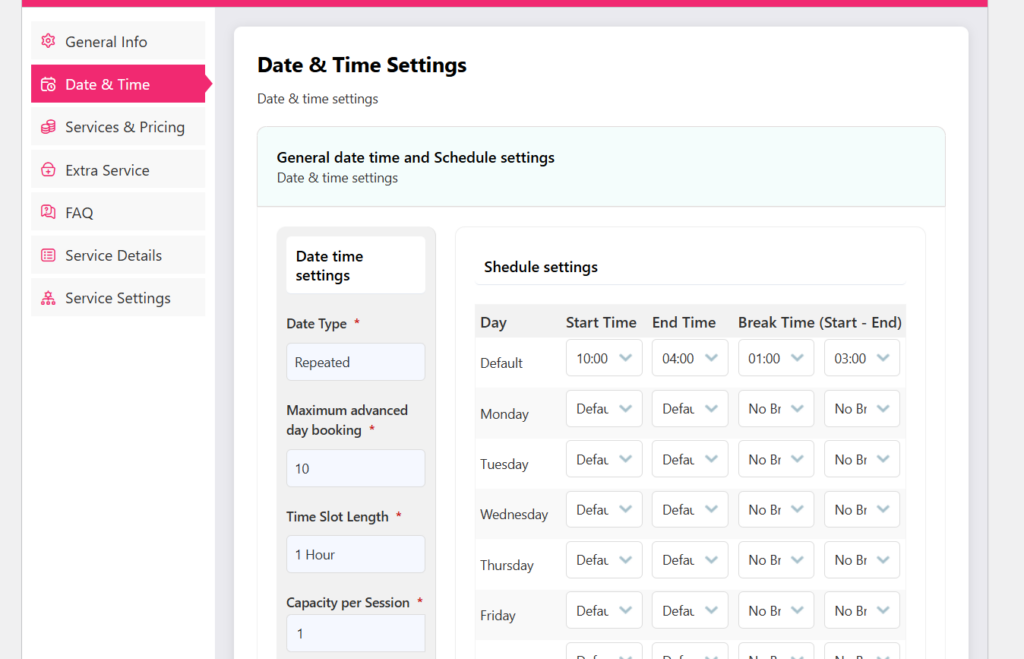Open Wednesday break start dropdown
Viewport: 1024px width, 659px height.
[776, 509]
